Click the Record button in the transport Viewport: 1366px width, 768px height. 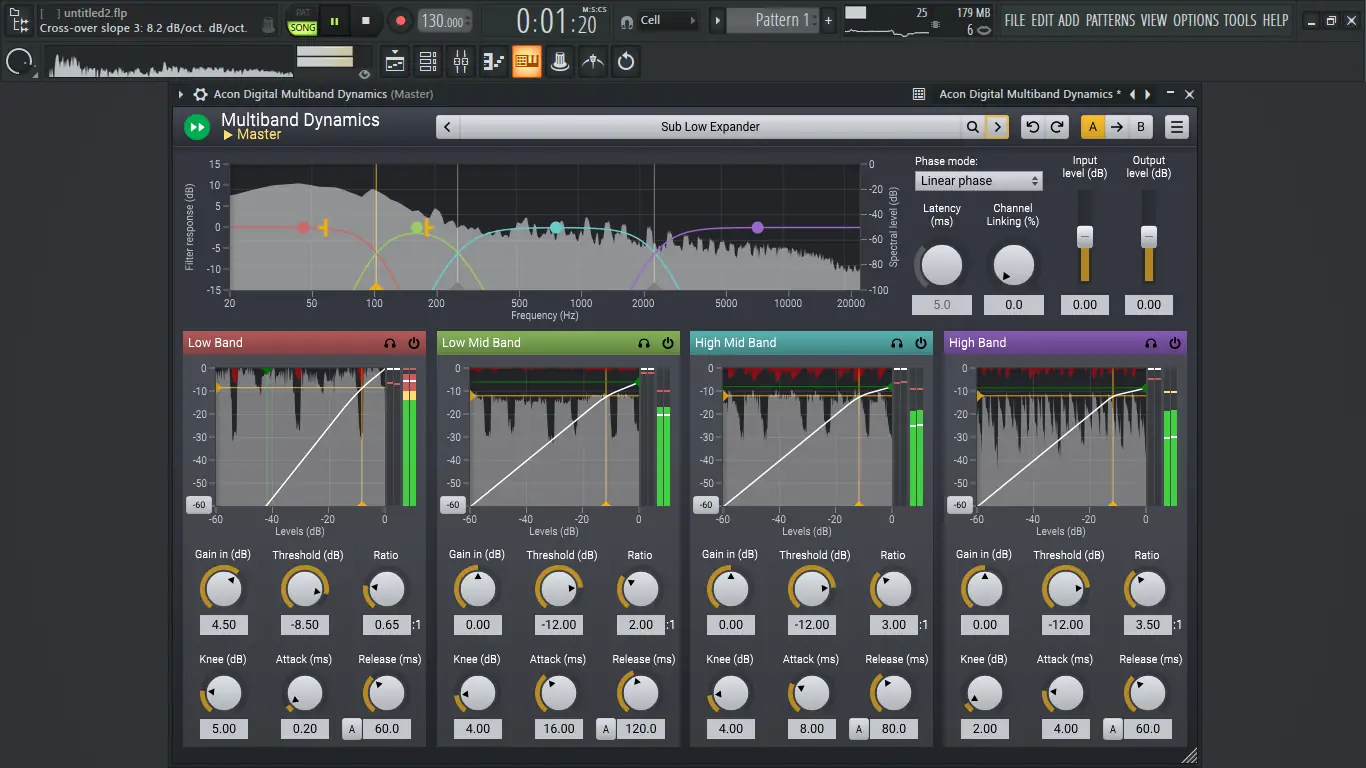click(400, 20)
